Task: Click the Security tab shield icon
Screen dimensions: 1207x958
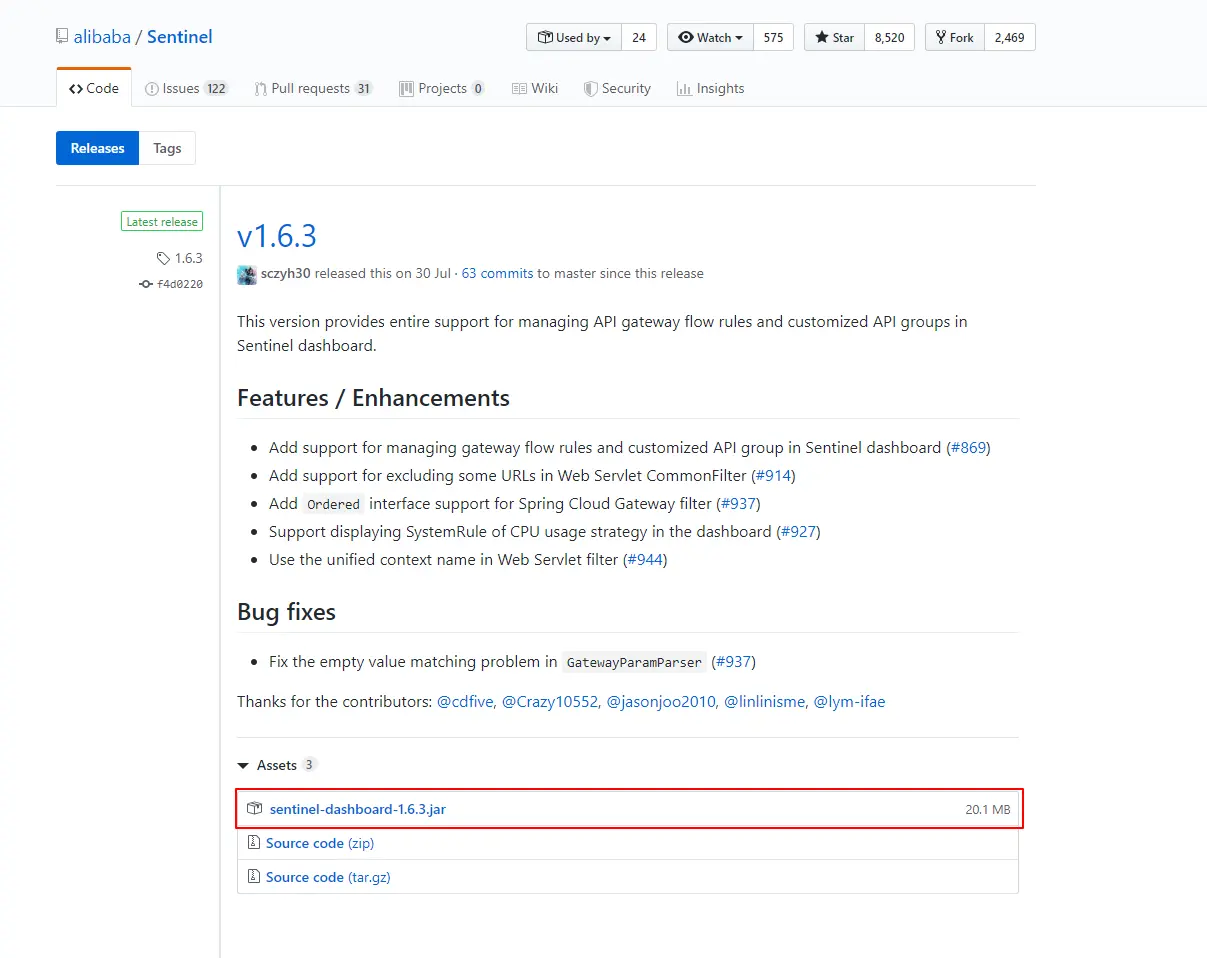Action: tap(591, 88)
